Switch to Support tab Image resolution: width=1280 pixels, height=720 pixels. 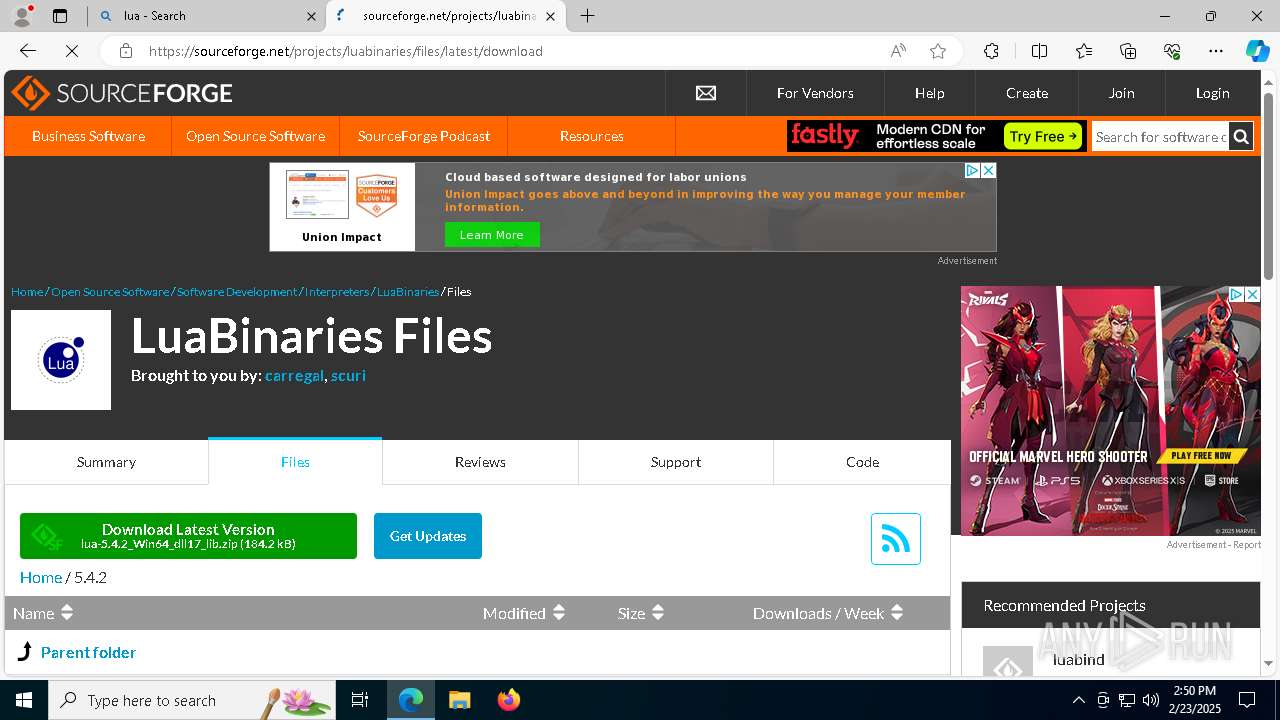pyautogui.click(x=676, y=462)
